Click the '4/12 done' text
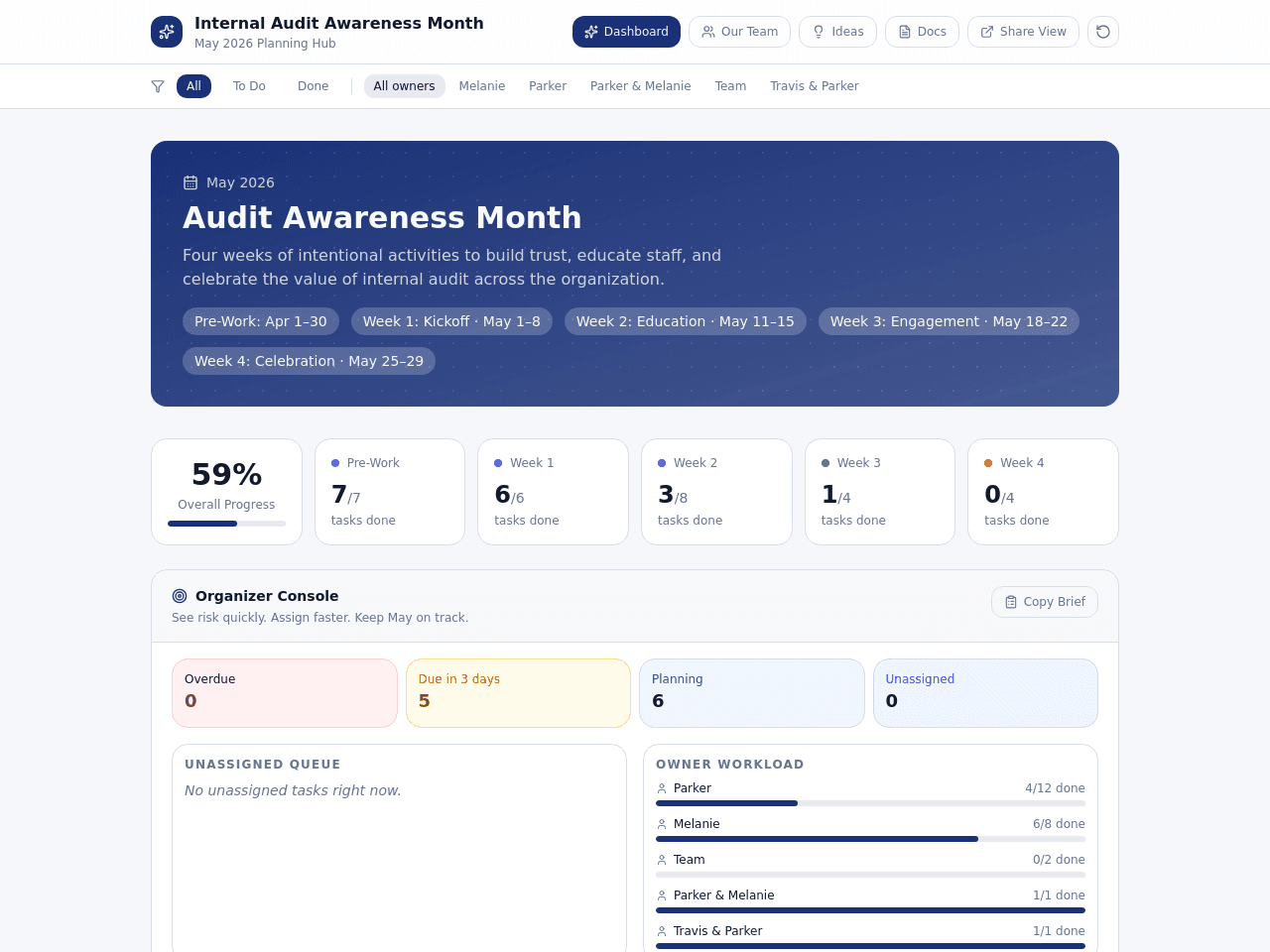Screen dimensions: 1270x952 pyautogui.click(x=1055, y=788)
